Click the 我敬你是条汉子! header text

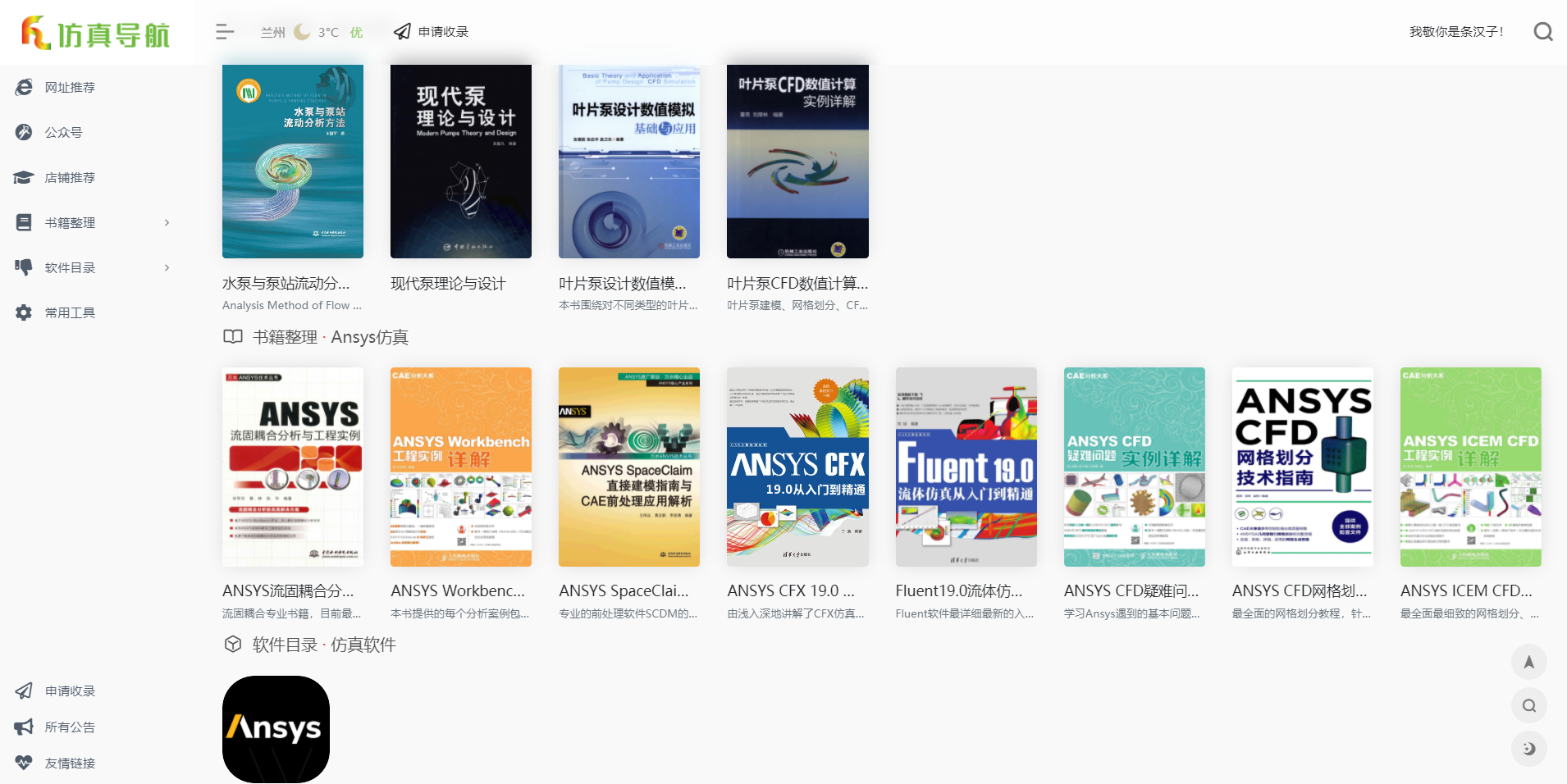point(1457,32)
